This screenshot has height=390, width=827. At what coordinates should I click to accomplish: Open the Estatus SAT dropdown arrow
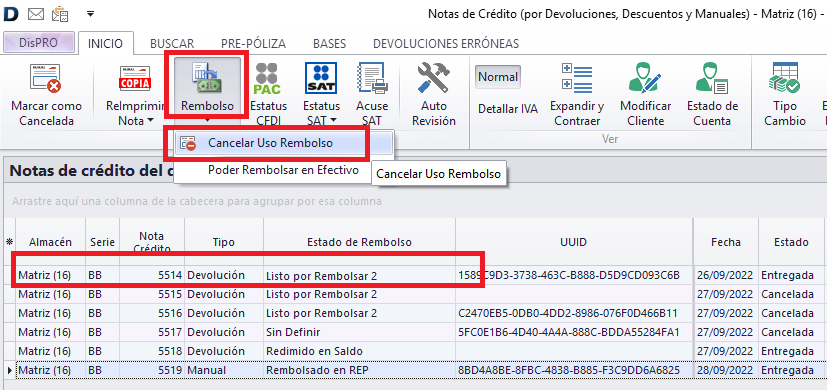coord(334,121)
